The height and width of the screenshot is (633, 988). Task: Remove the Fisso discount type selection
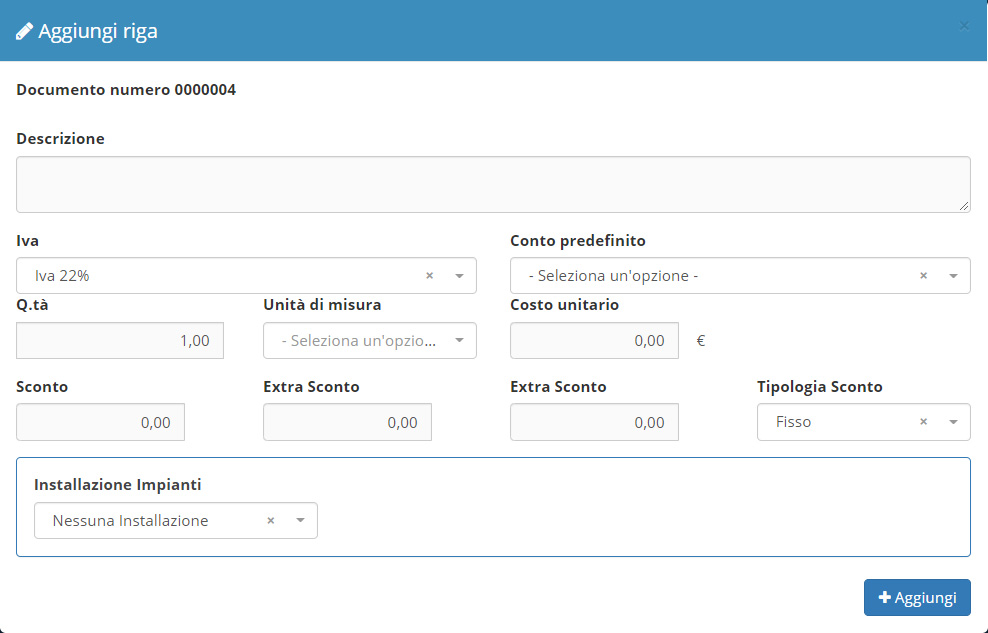[x=923, y=422]
